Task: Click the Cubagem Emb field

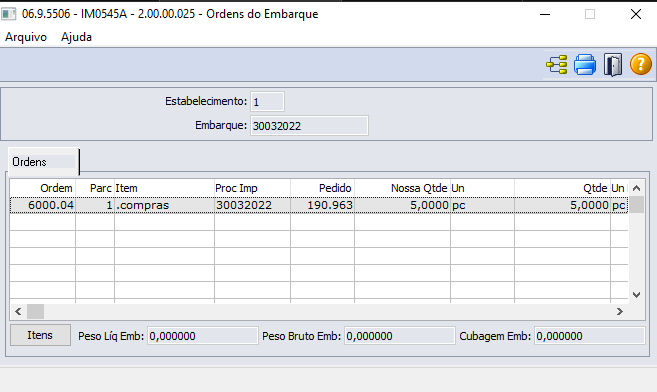Action: pyautogui.click(x=589, y=336)
